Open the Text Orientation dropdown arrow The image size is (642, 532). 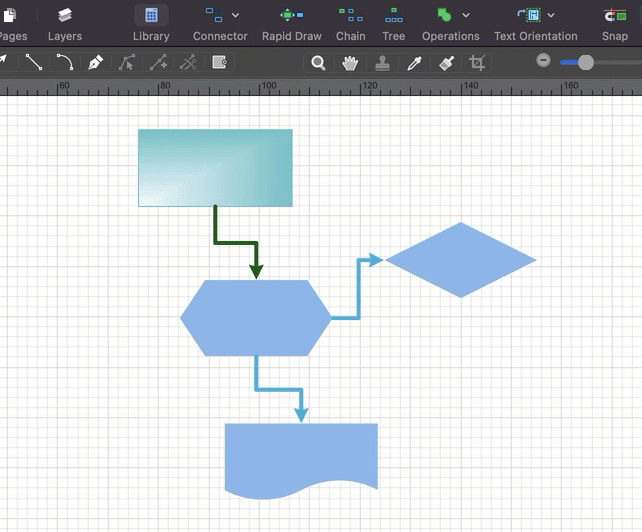click(551, 15)
